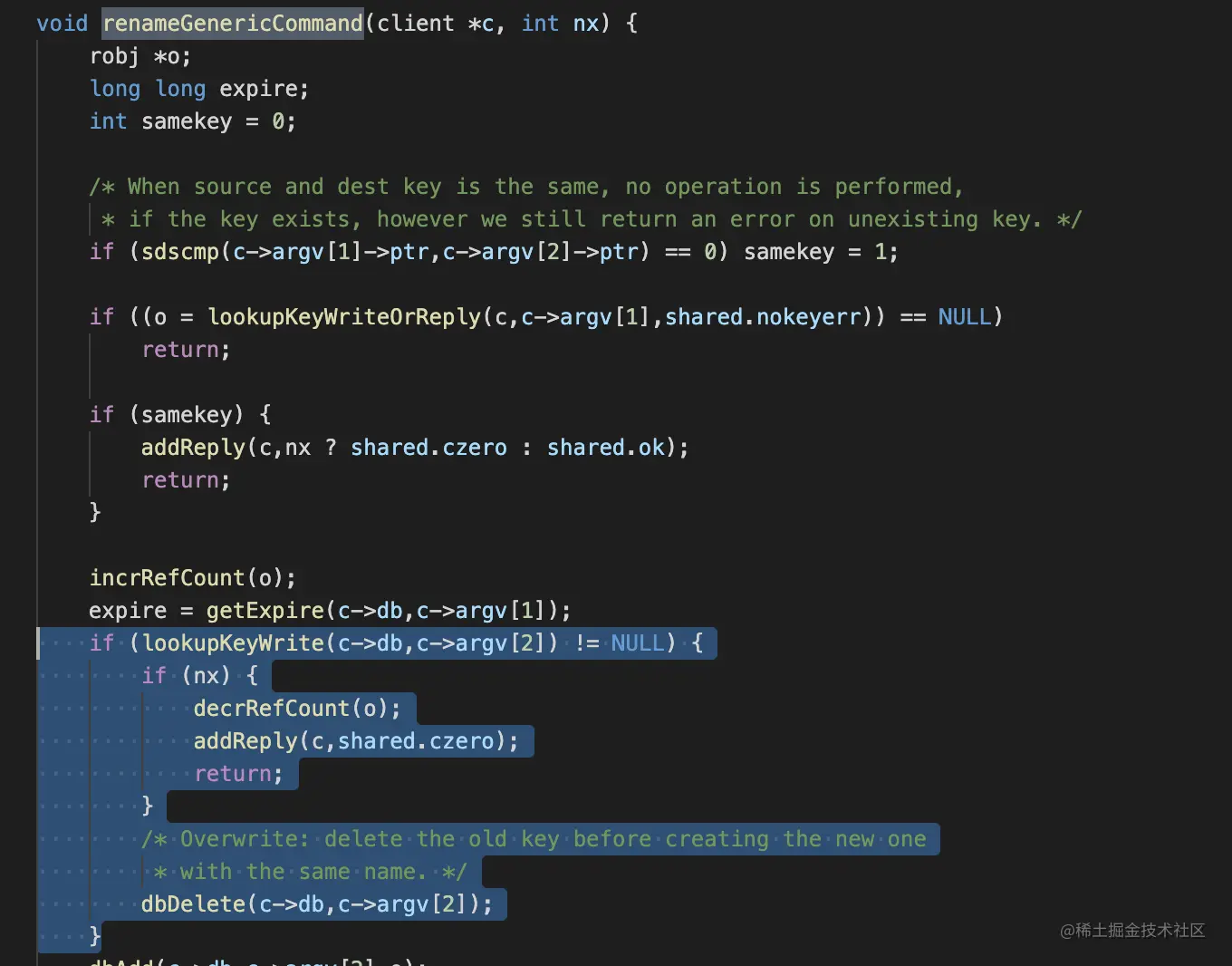Click the incrRefCount(o); line
The height and width of the screenshot is (966, 1232).
[193, 578]
